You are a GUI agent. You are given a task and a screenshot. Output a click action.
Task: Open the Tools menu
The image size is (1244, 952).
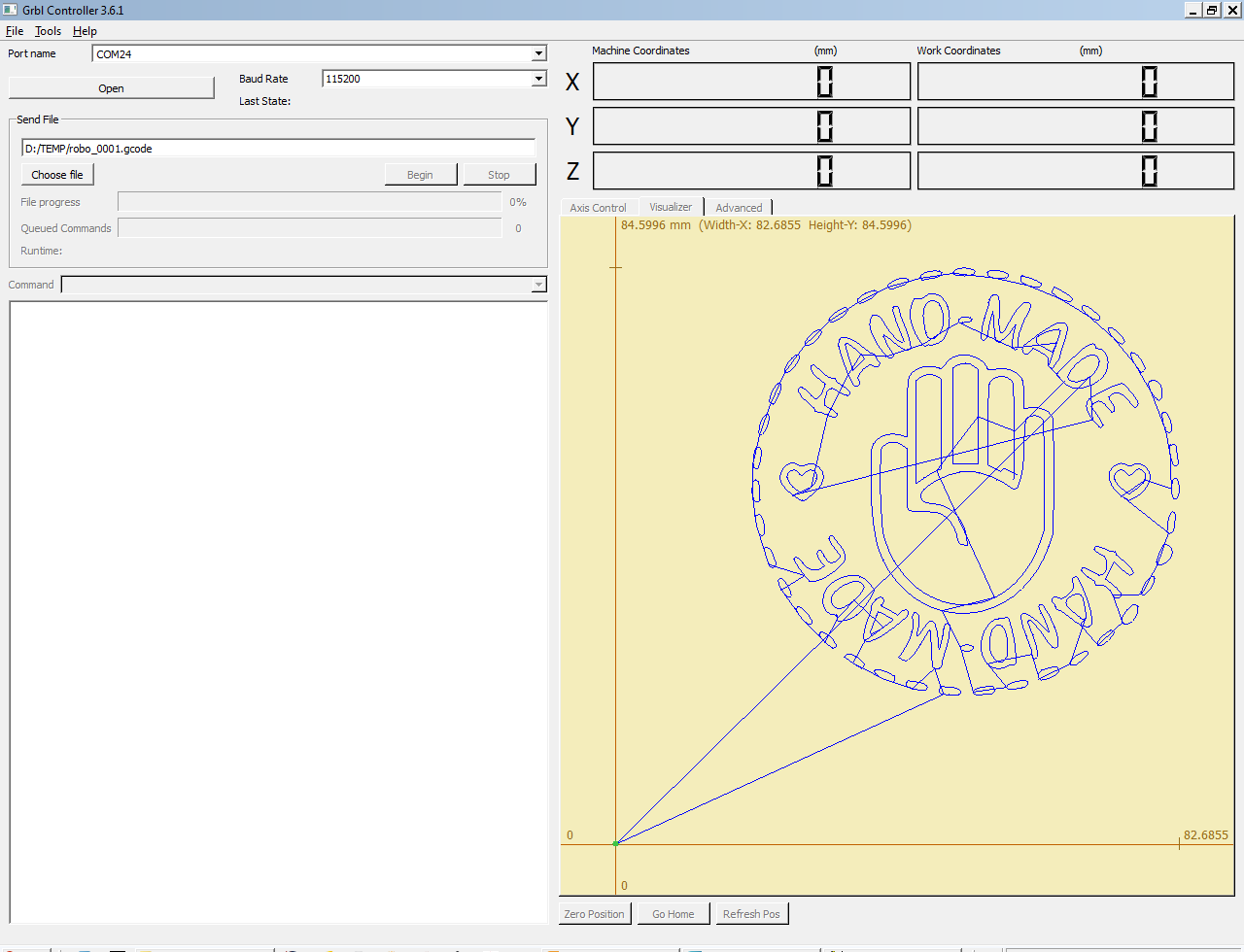click(x=48, y=31)
